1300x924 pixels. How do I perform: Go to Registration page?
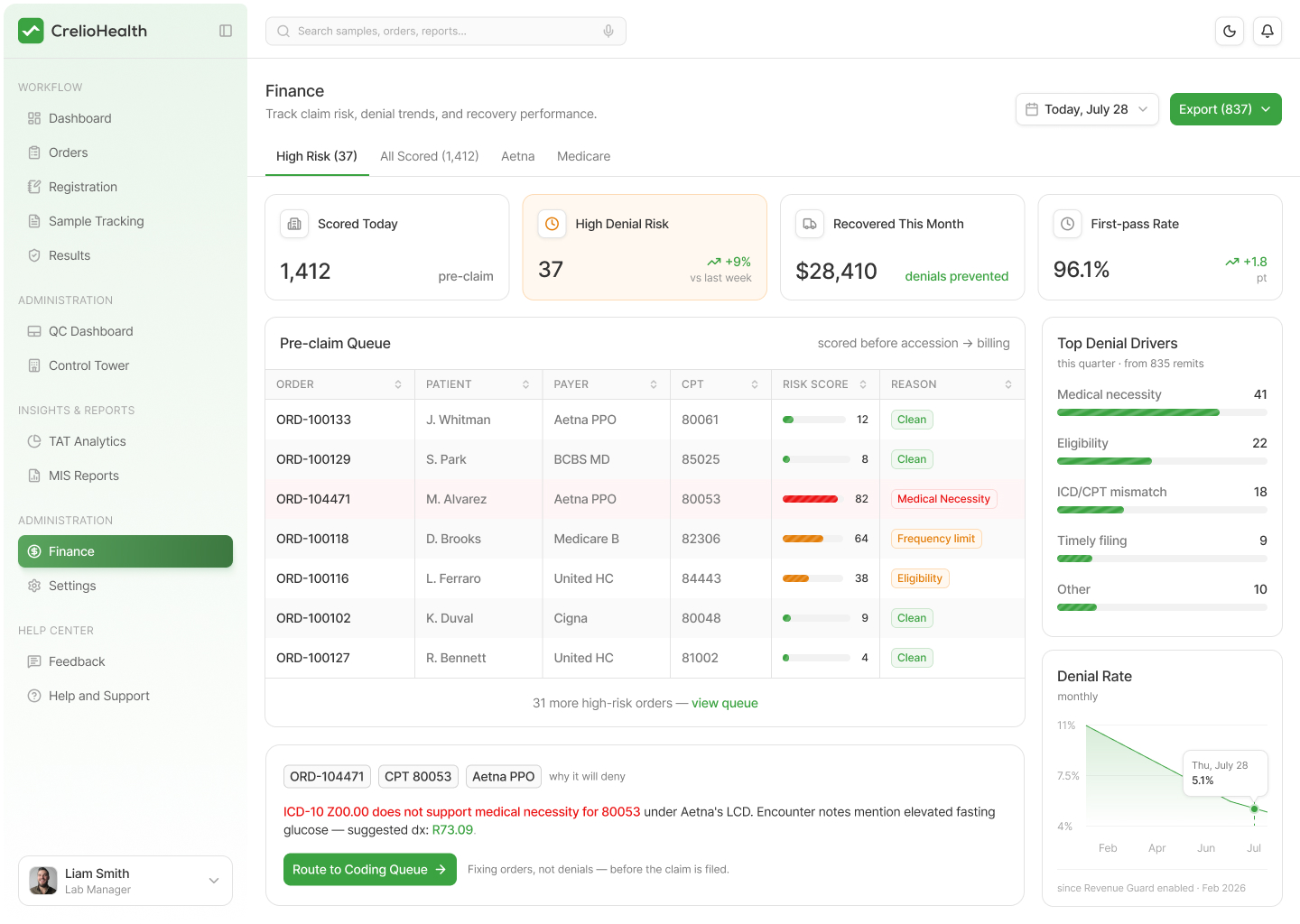(x=125, y=187)
